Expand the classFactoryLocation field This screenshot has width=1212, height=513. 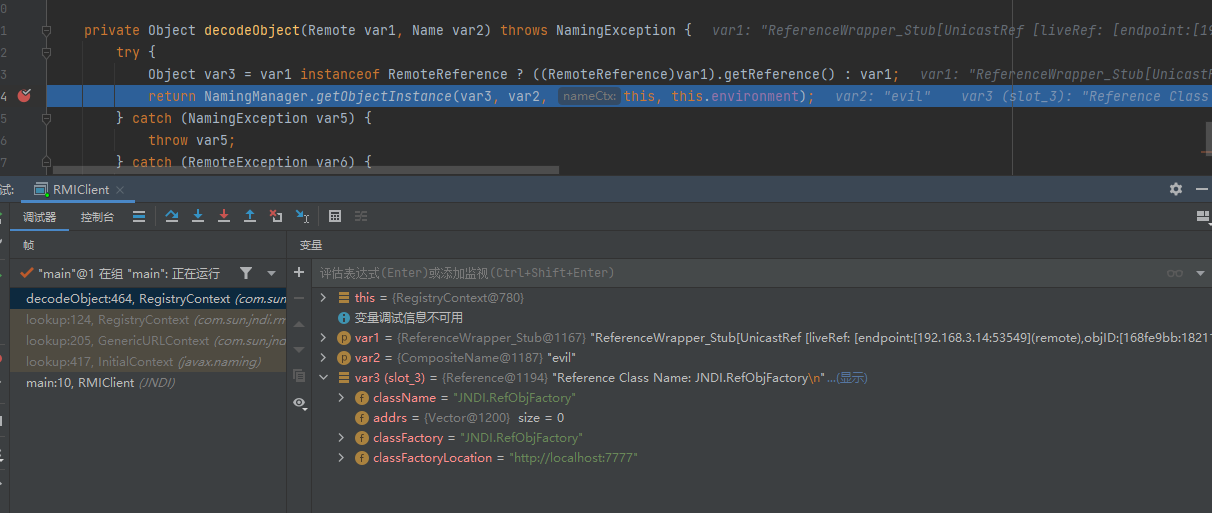click(x=342, y=458)
